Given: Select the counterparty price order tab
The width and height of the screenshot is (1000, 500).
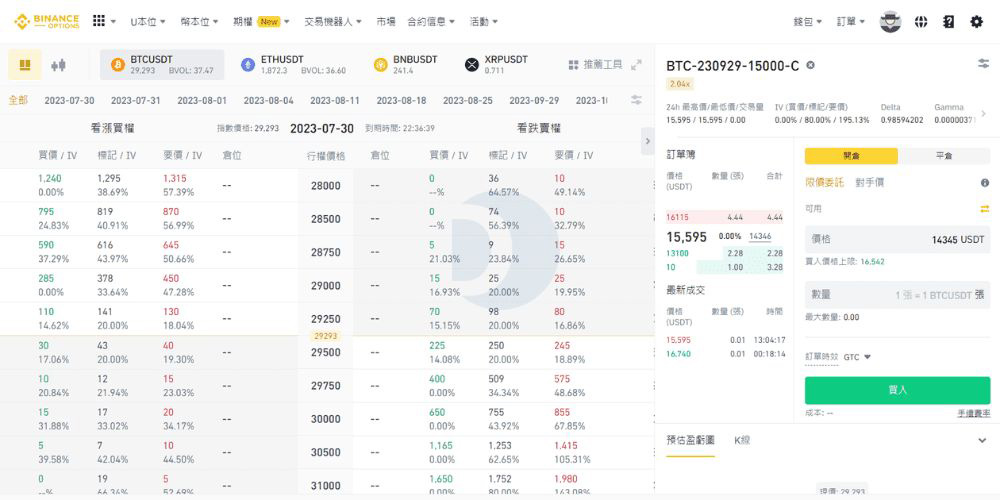Looking at the screenshot, I should click(870, 182).
